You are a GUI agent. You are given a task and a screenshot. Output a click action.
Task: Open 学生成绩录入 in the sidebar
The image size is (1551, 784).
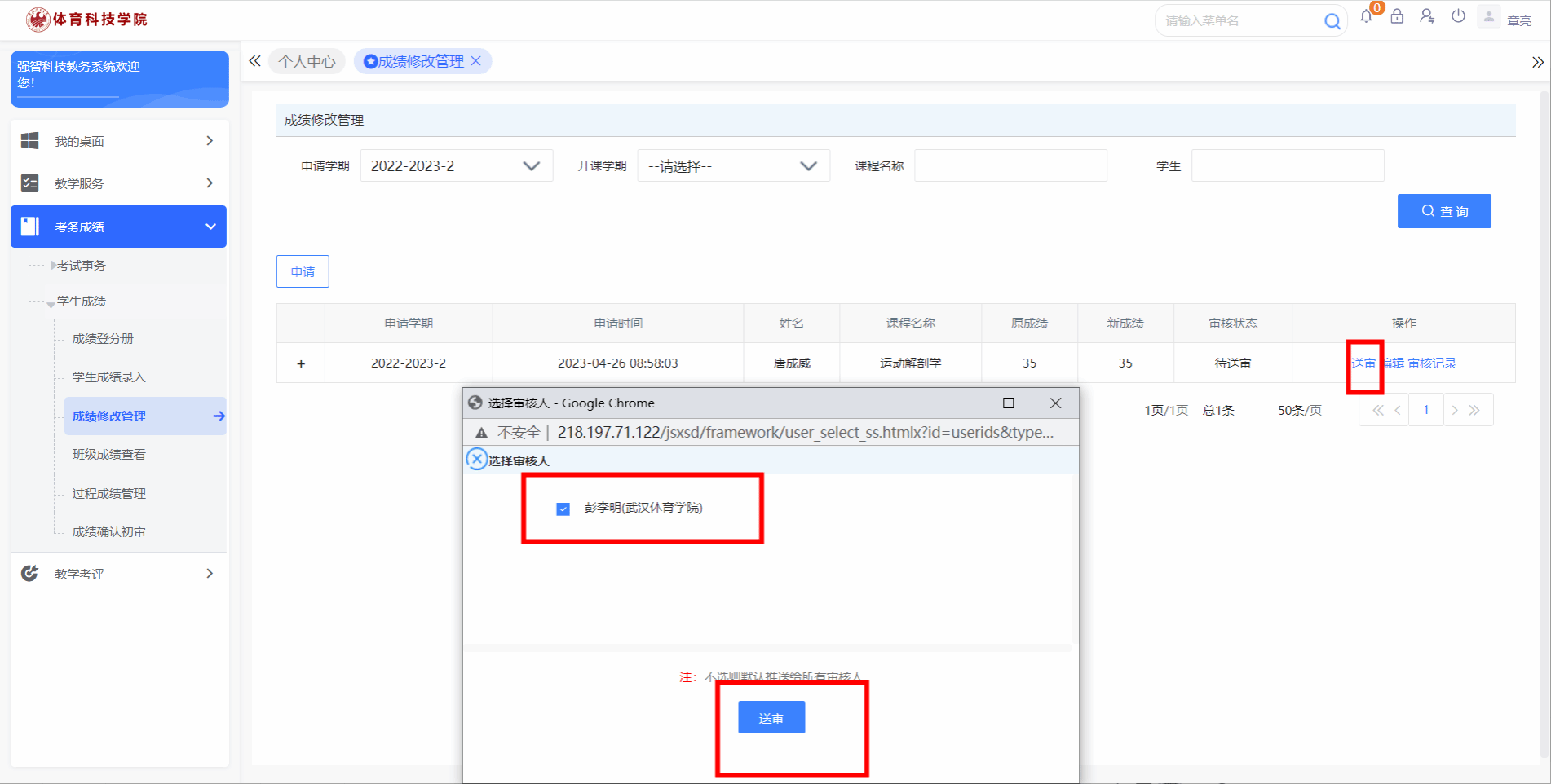[108, 377]
